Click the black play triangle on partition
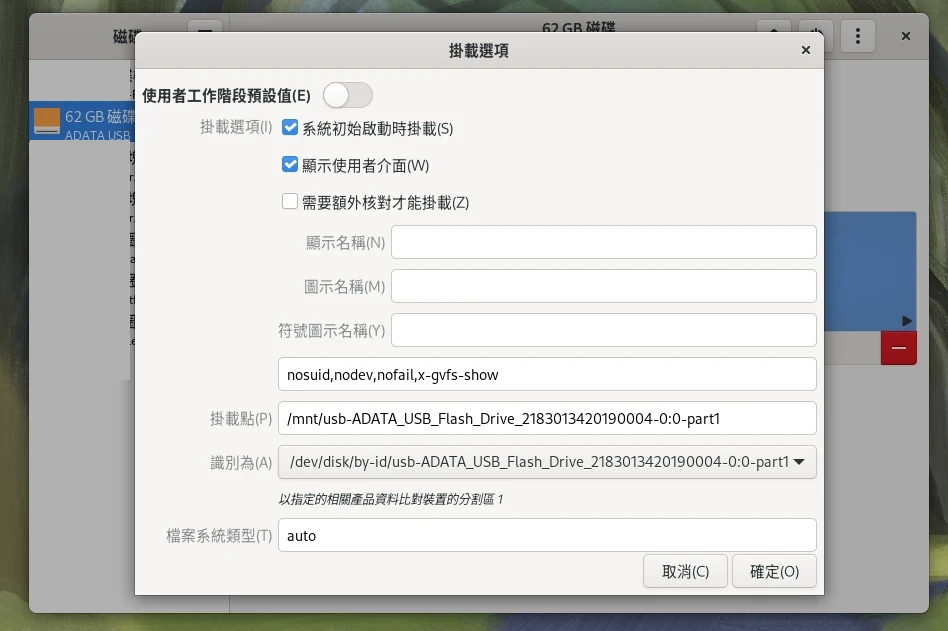The width and height of the screenshot is (948, 631). (x=906, y=321)
